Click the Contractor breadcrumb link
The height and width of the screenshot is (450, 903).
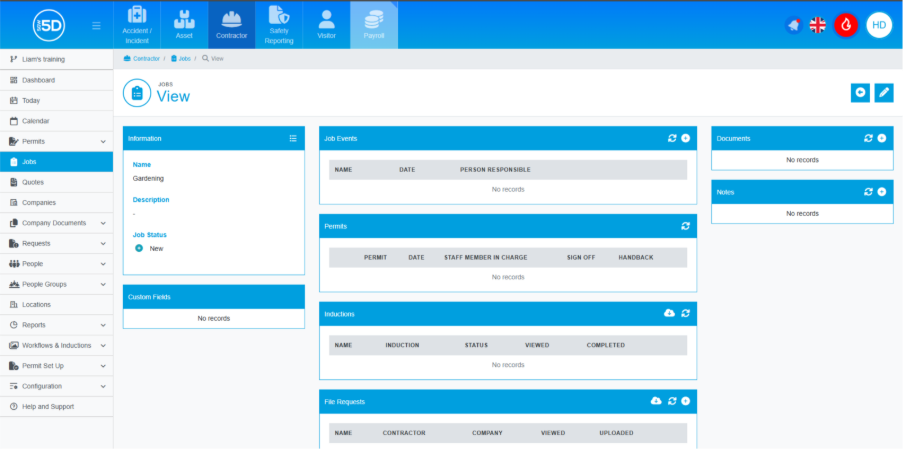(x=142, y=59)
